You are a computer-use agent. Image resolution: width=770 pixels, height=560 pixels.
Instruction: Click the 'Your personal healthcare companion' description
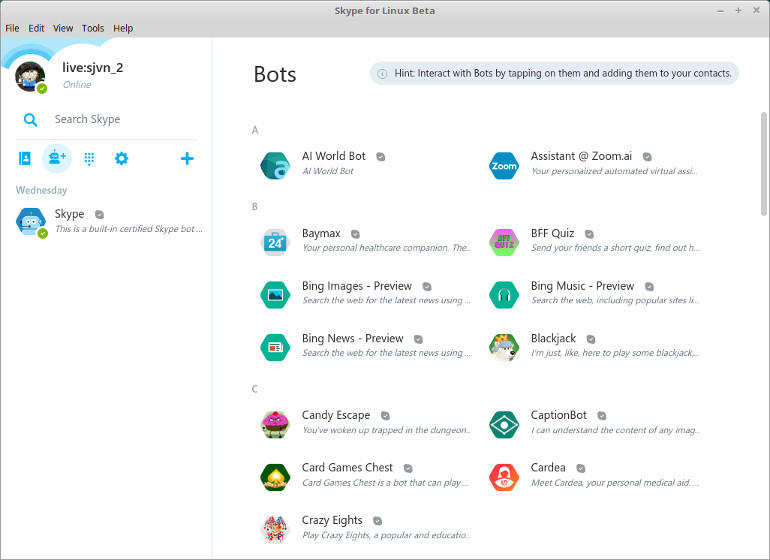click(386, 248)
